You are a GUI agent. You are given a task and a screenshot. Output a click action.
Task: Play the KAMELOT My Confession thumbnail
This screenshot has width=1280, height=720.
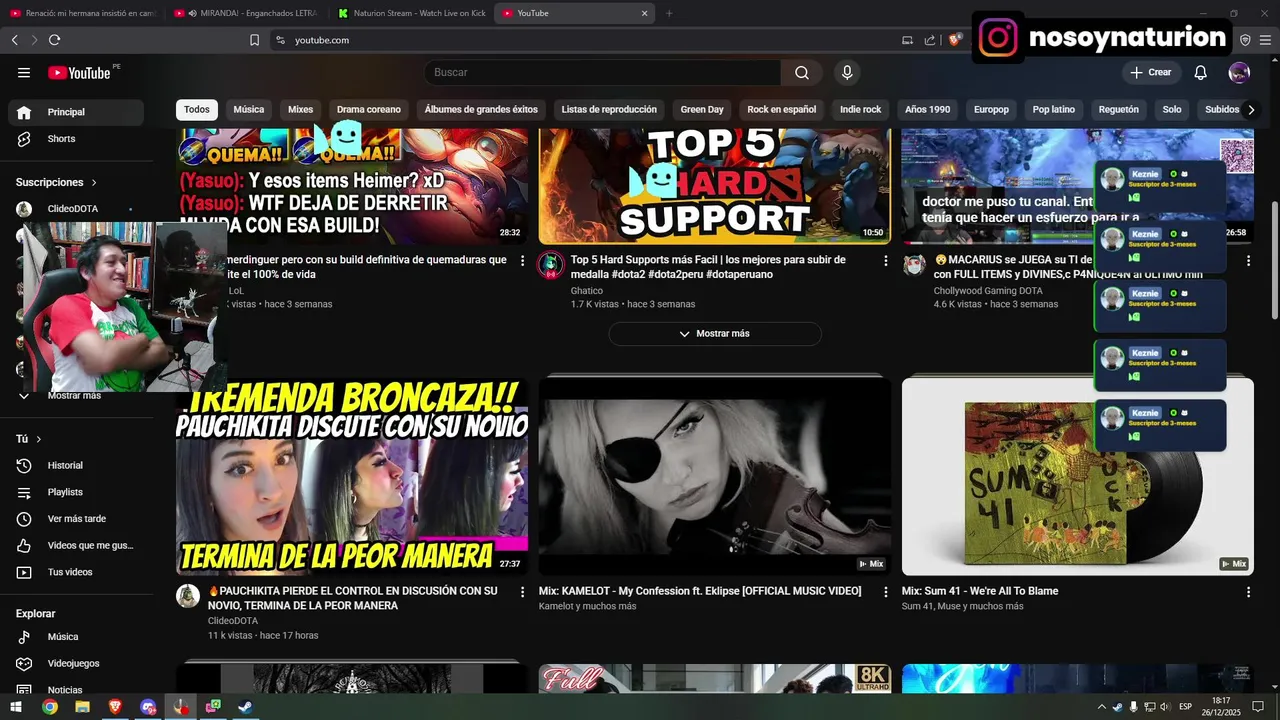(x=715, y=476)
